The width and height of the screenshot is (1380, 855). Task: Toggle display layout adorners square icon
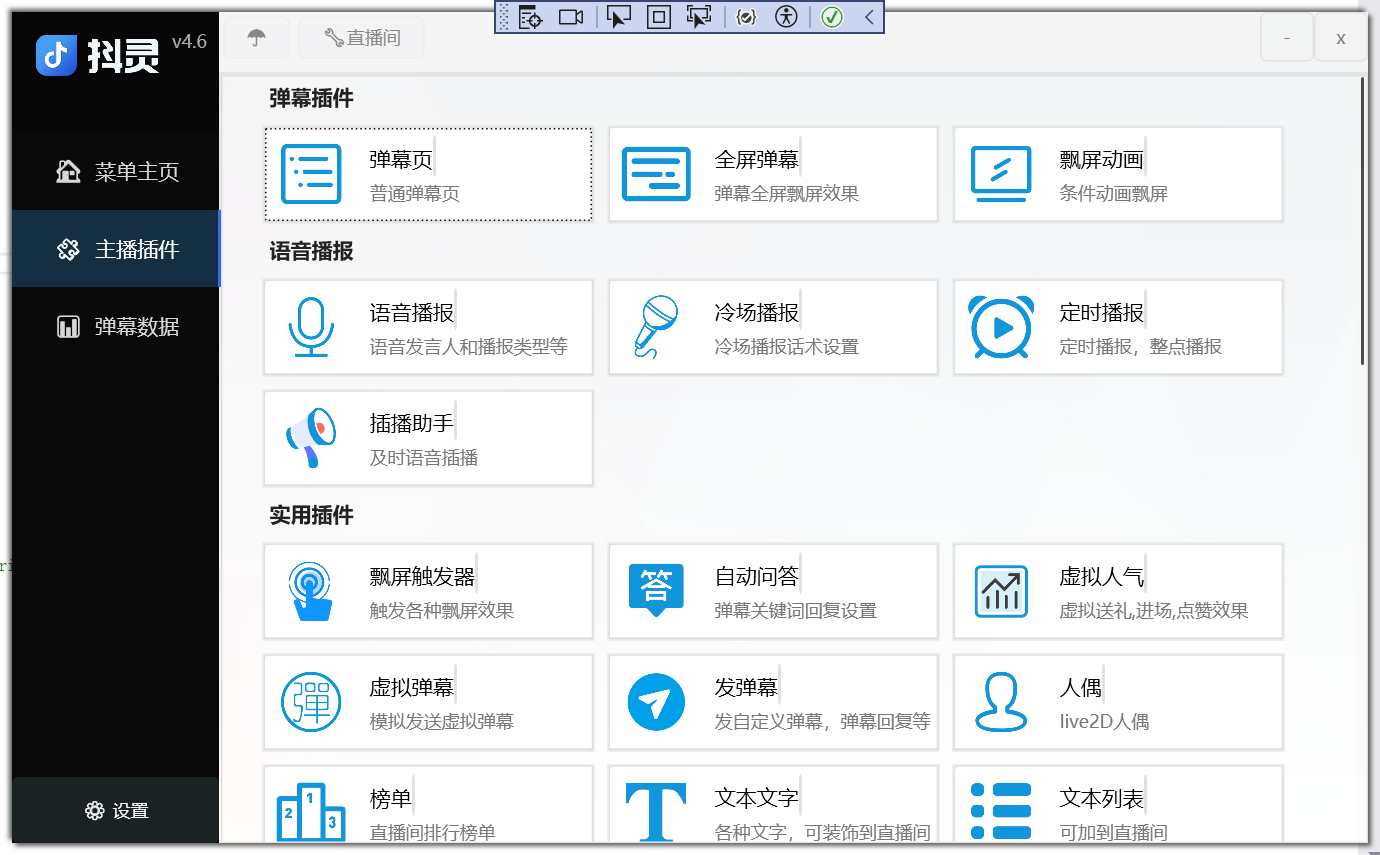coord(658,16)
